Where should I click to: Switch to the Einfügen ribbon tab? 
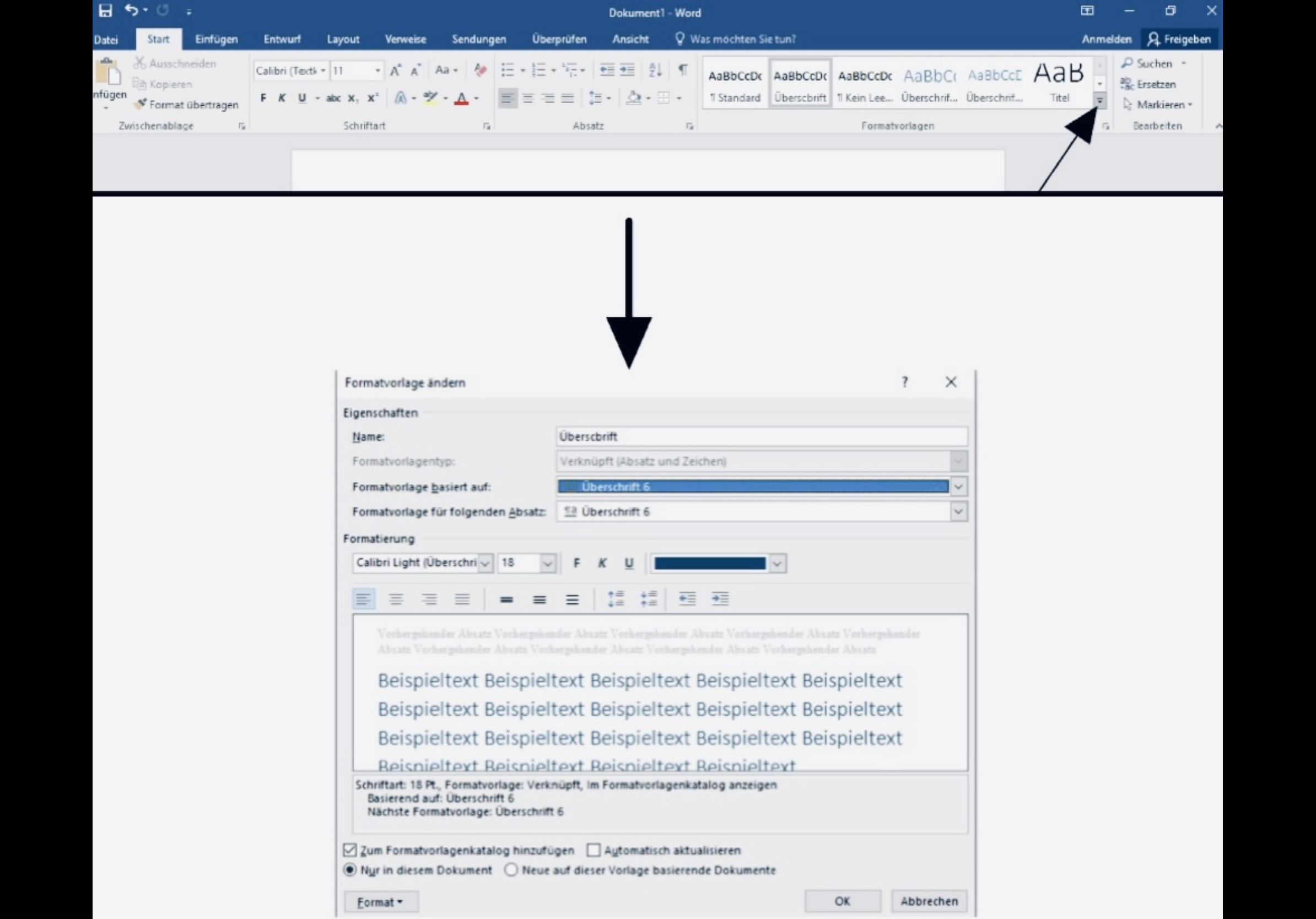click(x=216, y=39)
